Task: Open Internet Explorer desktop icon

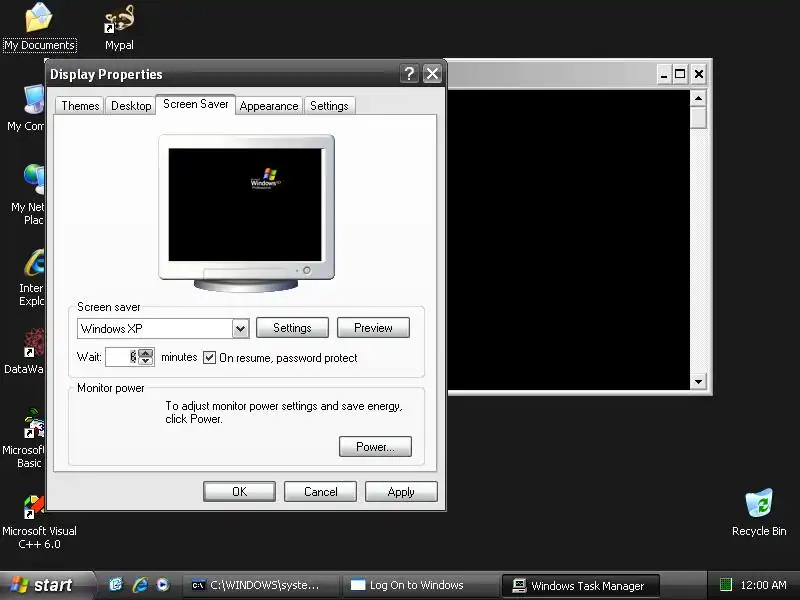Action: point(32,278)
